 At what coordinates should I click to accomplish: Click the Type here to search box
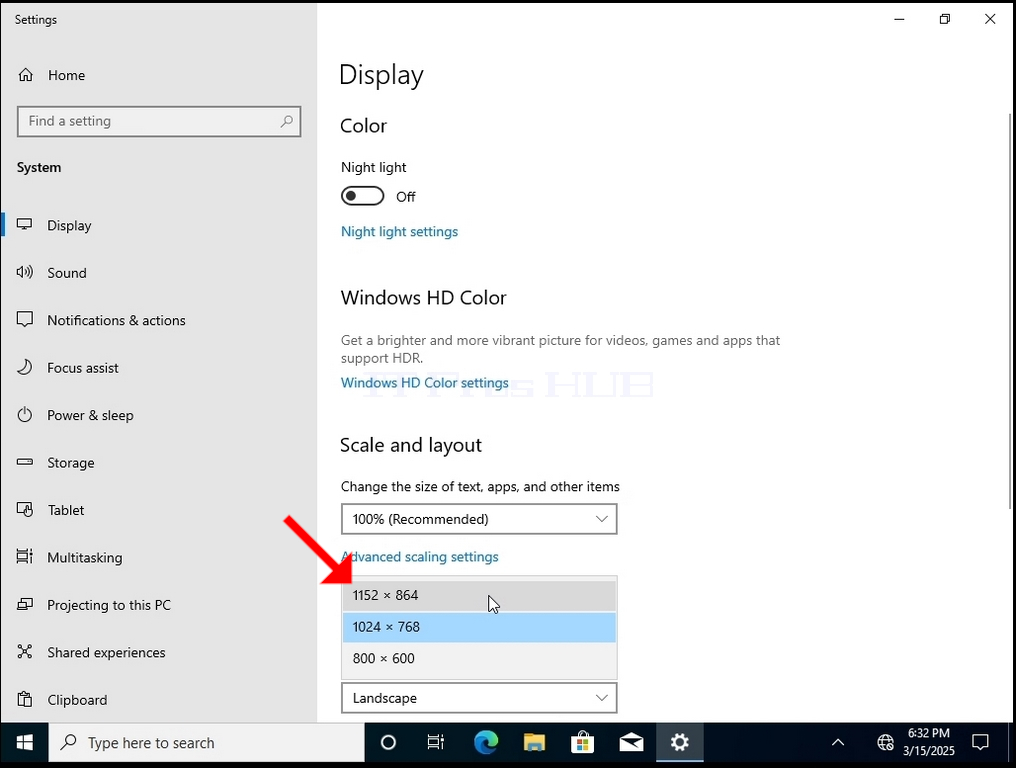(207, 743)
